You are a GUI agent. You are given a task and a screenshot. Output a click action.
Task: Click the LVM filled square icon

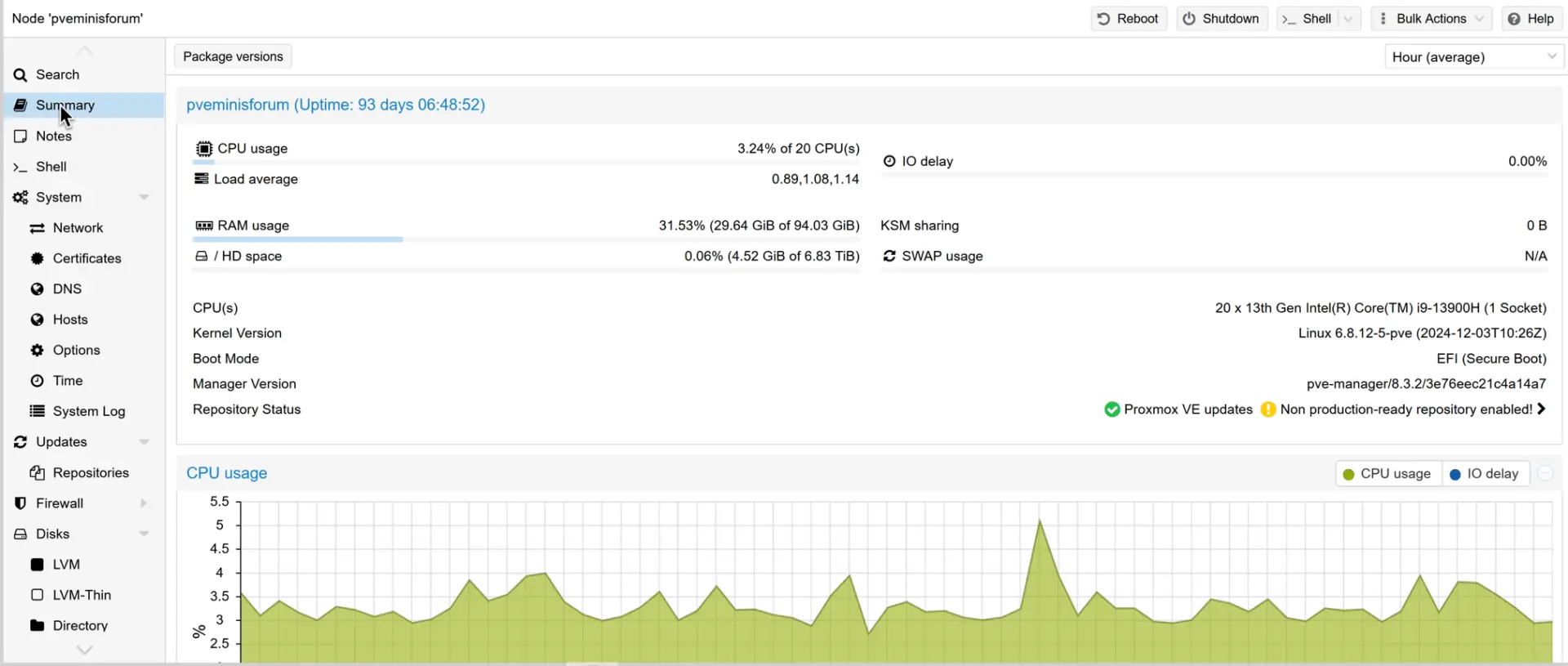pyautogui.click(x=37, y=565)
